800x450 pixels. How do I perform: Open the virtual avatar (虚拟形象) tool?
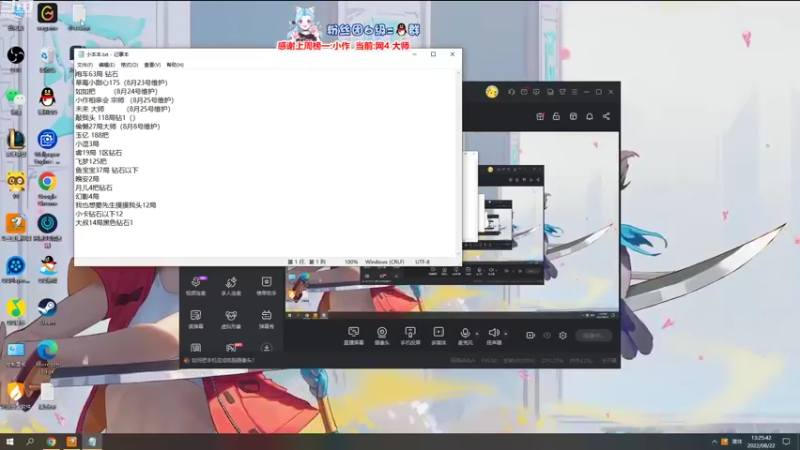coord(231,319)
